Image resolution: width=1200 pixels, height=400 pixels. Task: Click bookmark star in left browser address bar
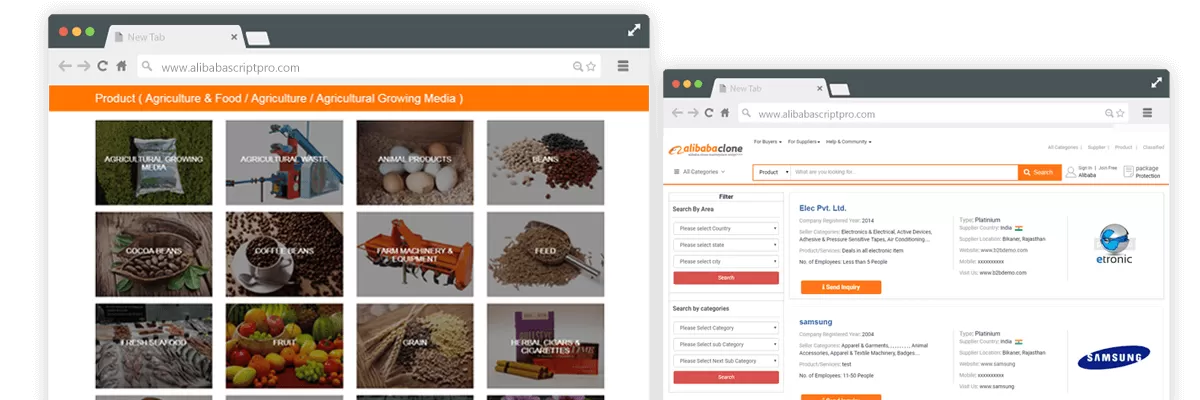point(591,67)
